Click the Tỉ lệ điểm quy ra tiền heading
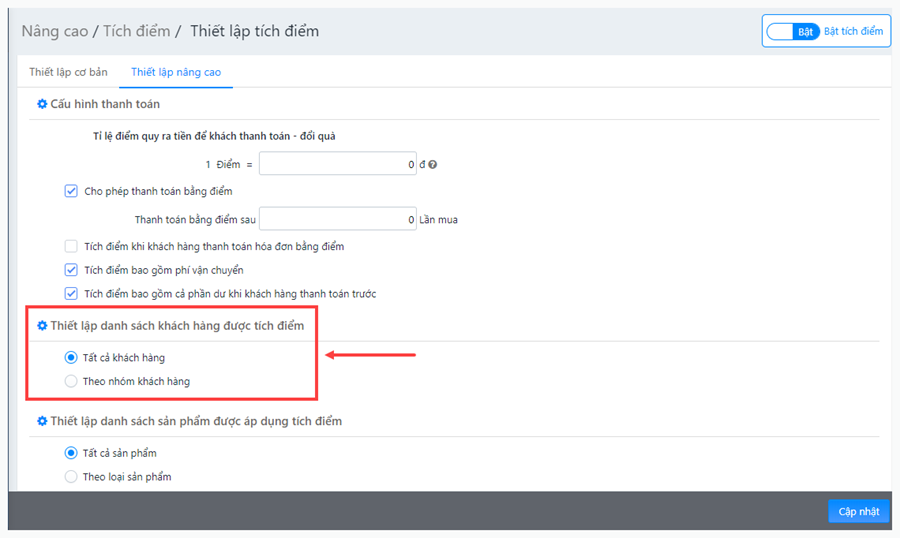Screen dimensions: 900x538 tap(214, 136)
